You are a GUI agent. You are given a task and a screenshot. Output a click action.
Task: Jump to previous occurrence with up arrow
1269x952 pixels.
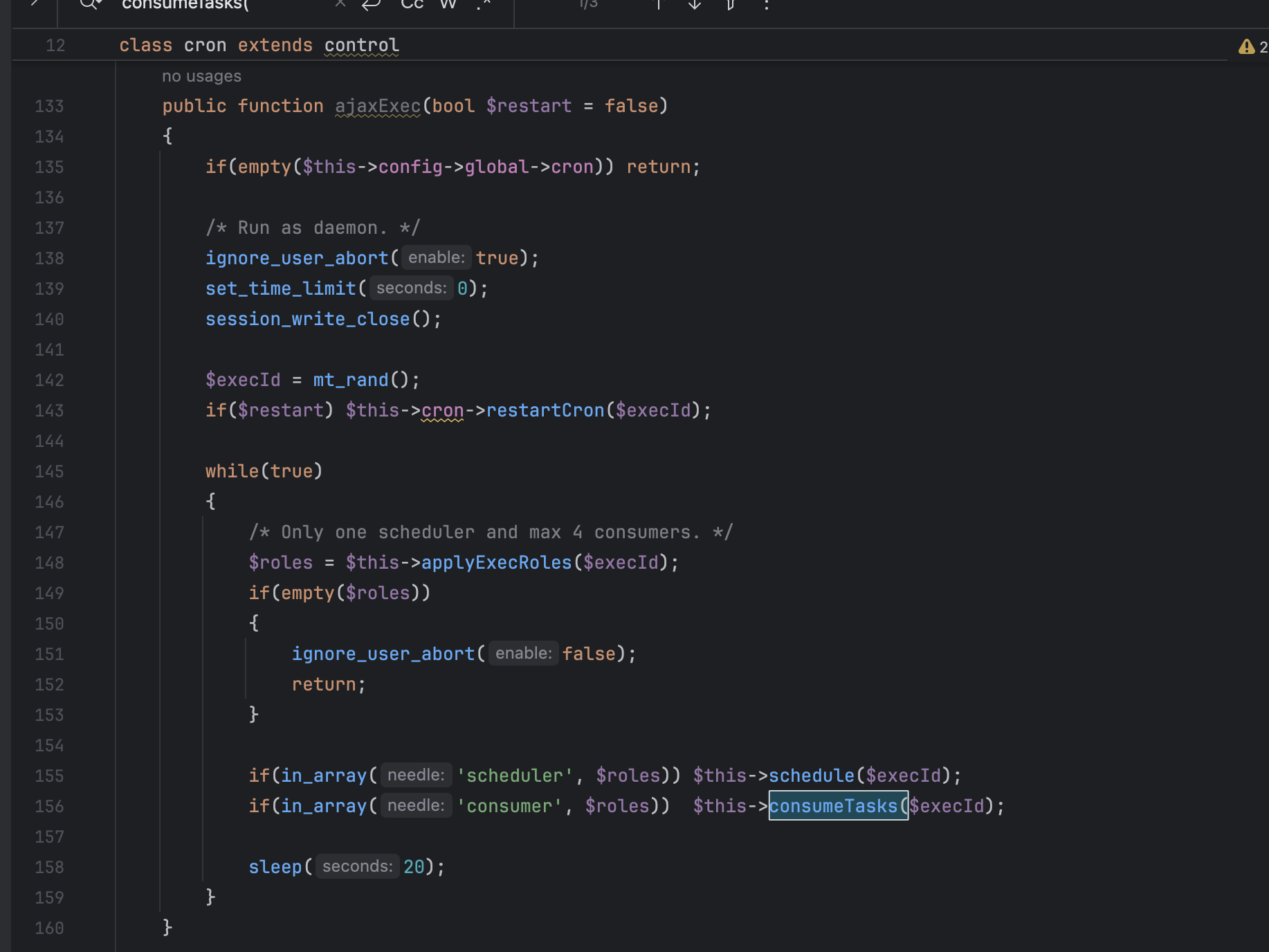tap(659, 4)
